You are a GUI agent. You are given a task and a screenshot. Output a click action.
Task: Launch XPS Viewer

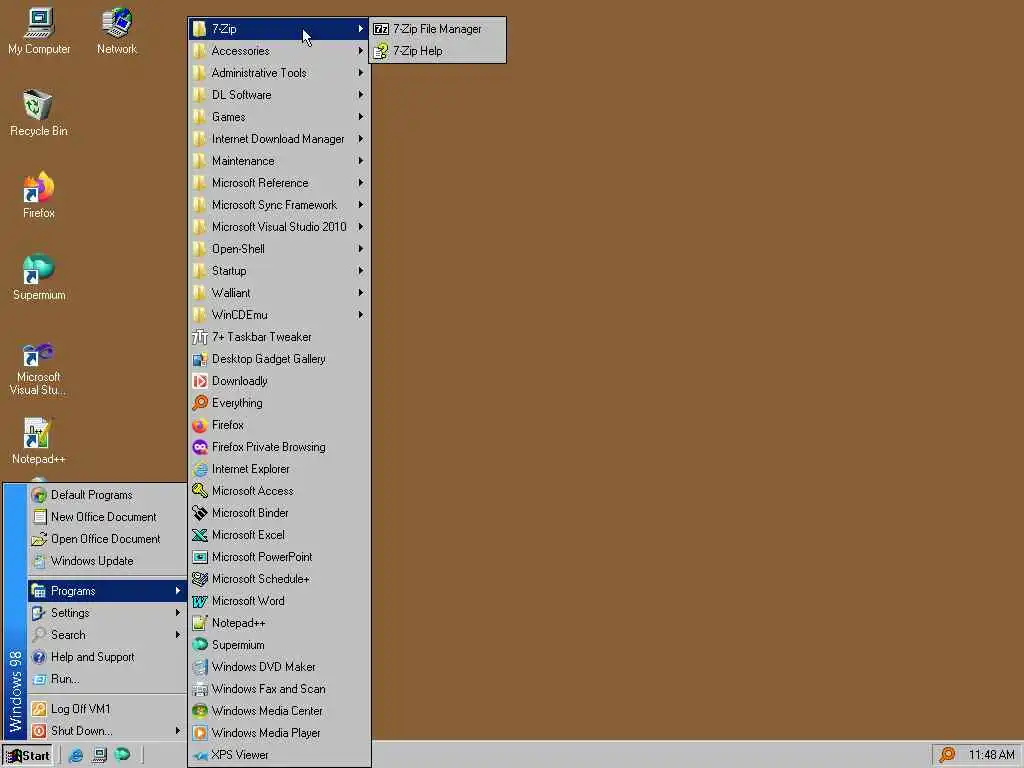click(279, 755)
